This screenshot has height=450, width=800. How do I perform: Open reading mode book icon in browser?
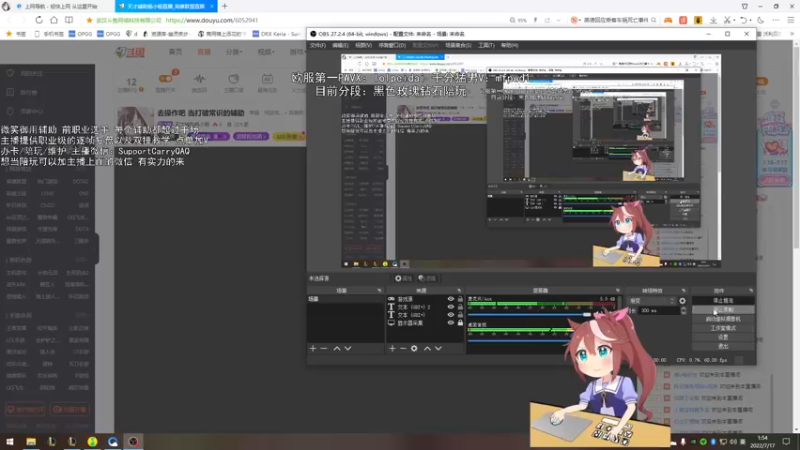[x=69, y=20]
